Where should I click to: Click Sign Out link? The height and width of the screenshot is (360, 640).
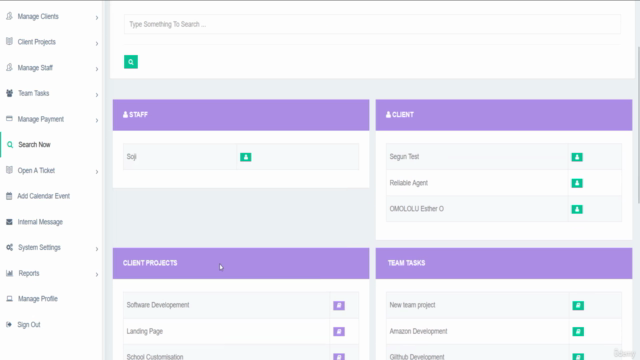(29, 324)
